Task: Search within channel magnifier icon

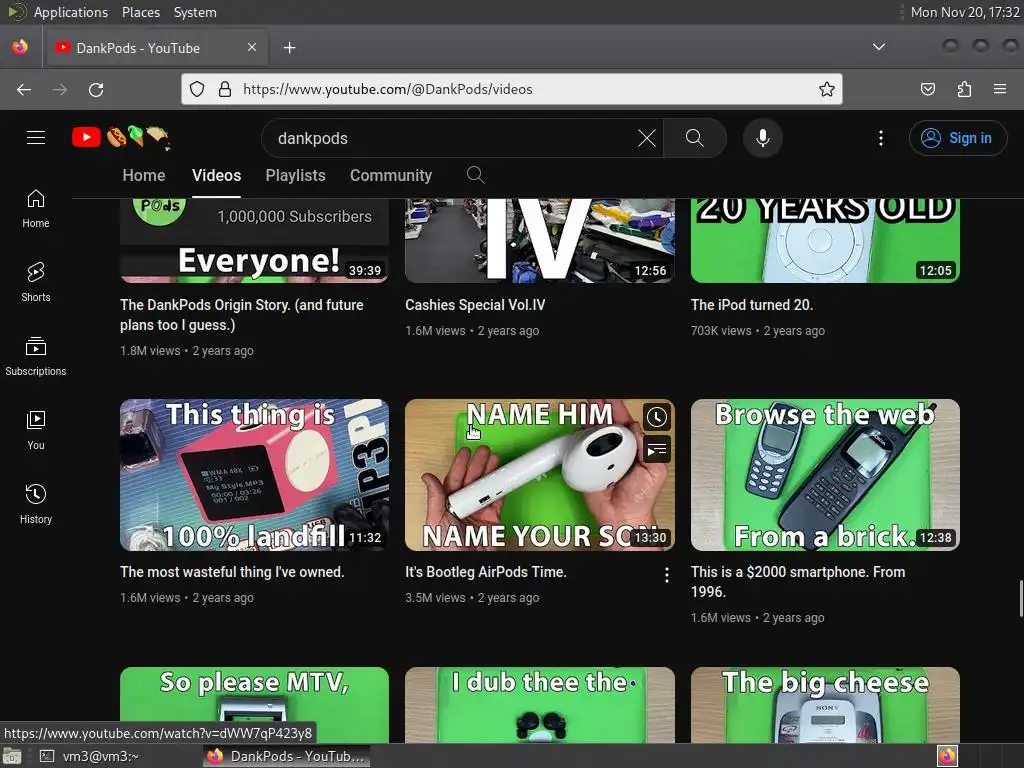Action: 475,175
